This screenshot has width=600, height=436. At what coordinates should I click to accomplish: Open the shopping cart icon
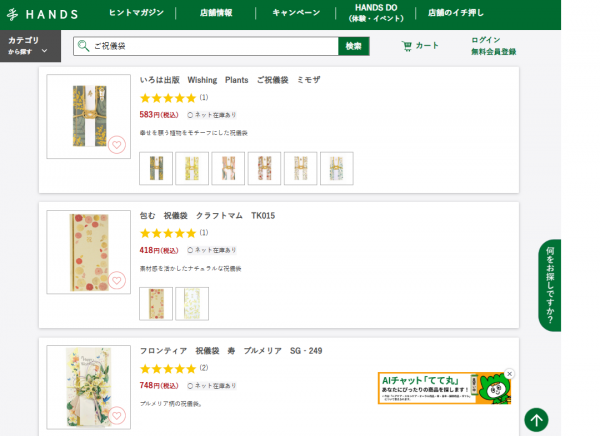[406, 46]
